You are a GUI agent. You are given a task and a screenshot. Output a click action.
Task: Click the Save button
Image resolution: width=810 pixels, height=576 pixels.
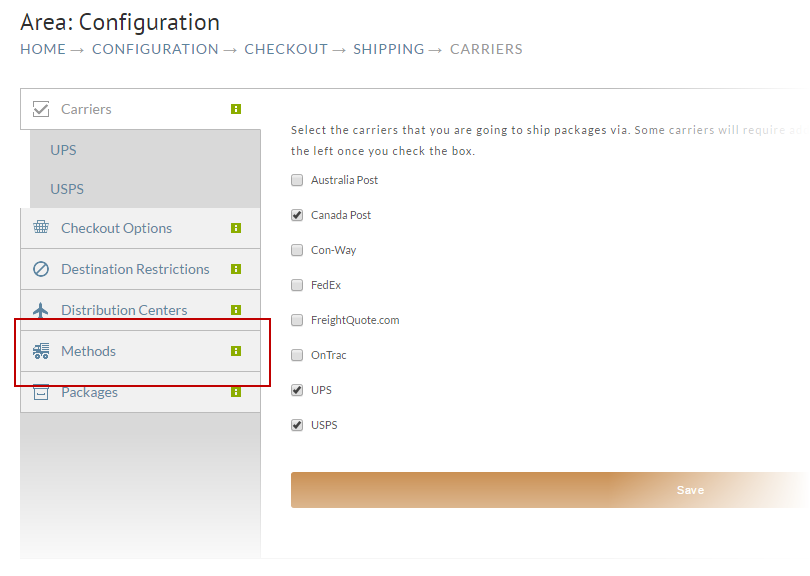coord(550,490)
